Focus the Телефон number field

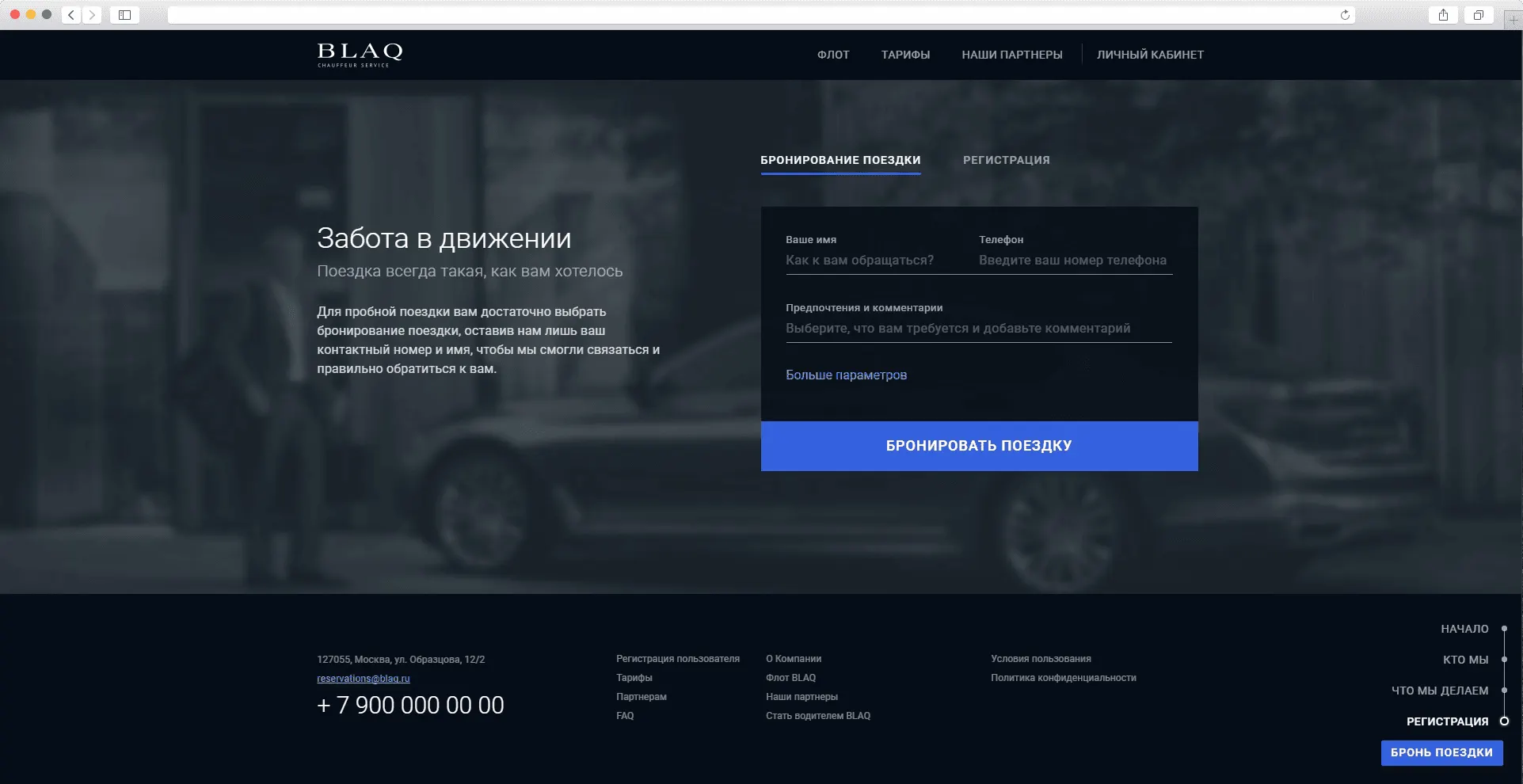click(x=1074, y=261)
